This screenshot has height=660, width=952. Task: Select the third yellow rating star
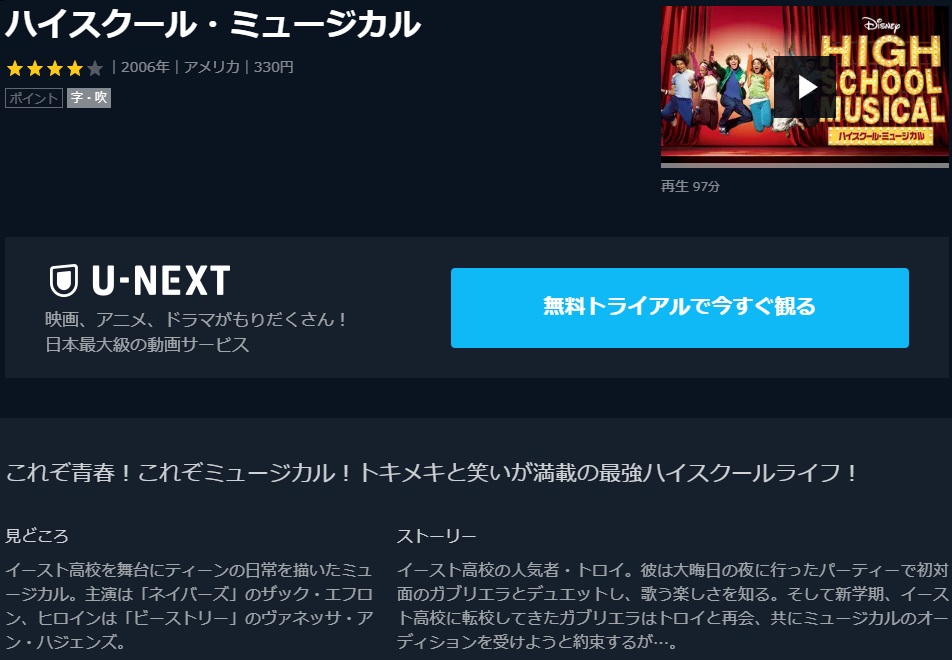click(x=55, y=68)
